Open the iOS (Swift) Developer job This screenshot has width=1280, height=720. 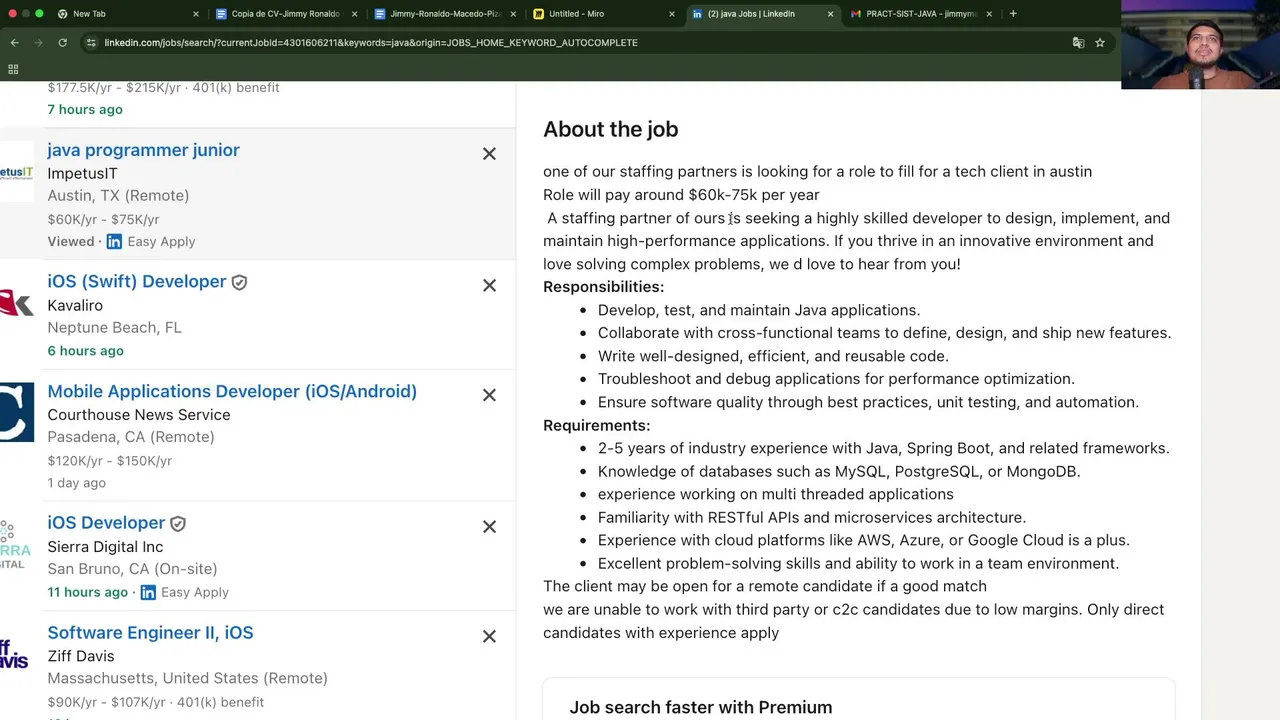[x=137, y=282]
